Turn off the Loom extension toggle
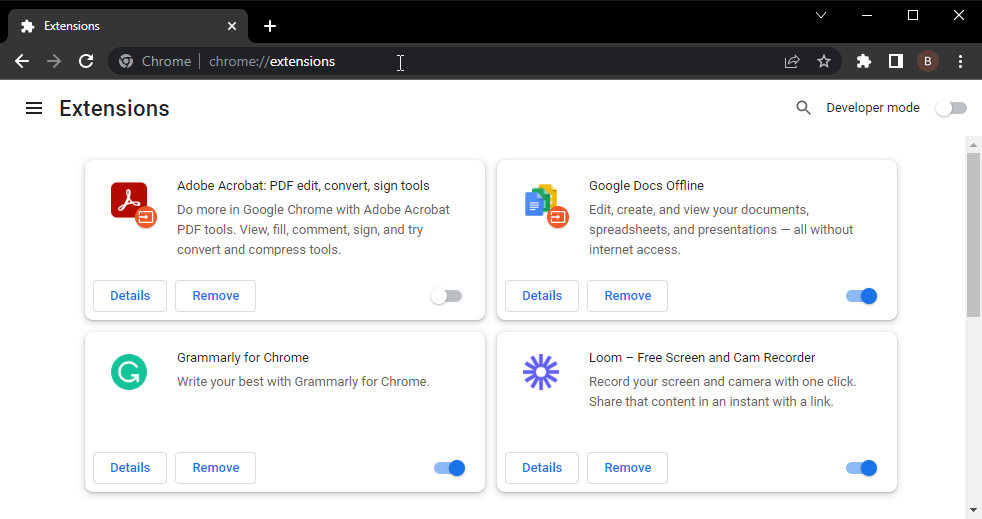 (862, 468)
